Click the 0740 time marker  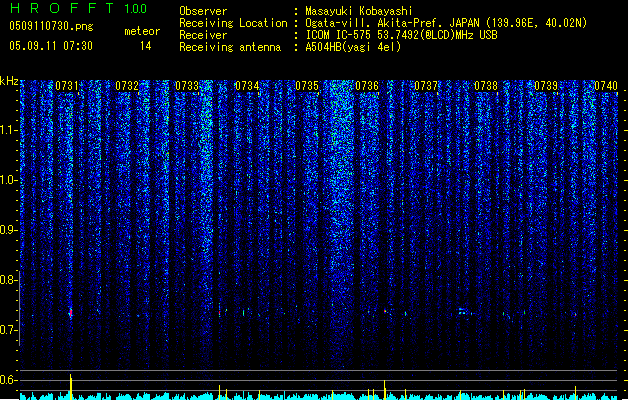606,86
